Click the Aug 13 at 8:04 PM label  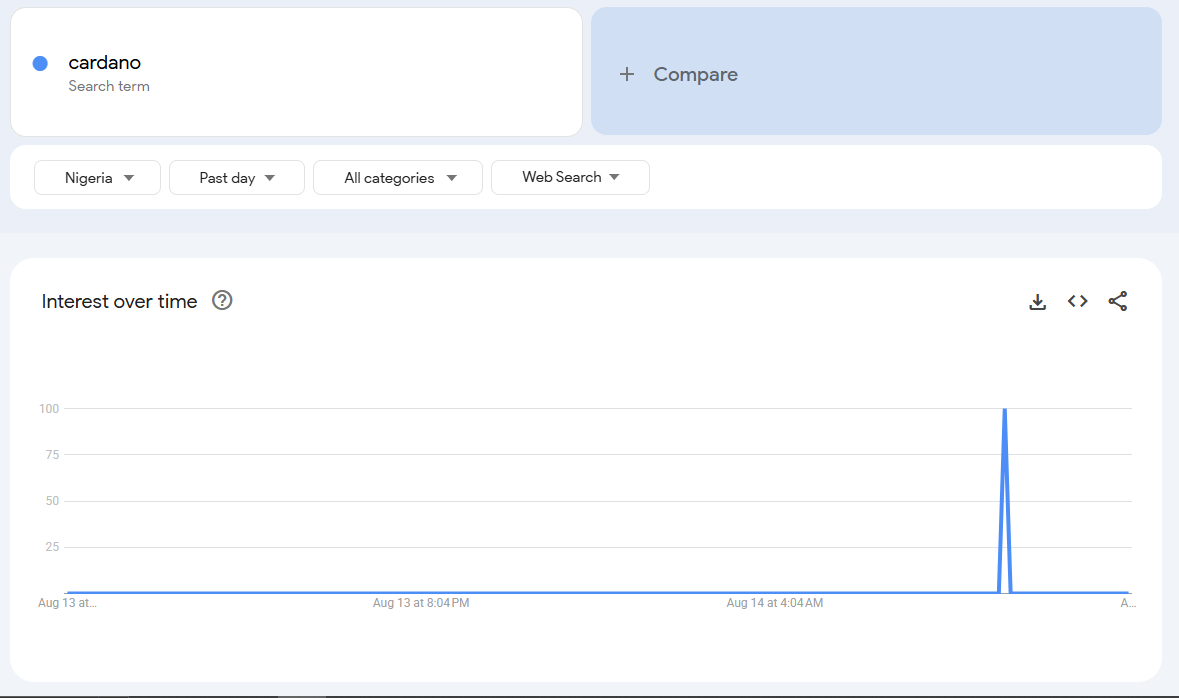point(421,602)
